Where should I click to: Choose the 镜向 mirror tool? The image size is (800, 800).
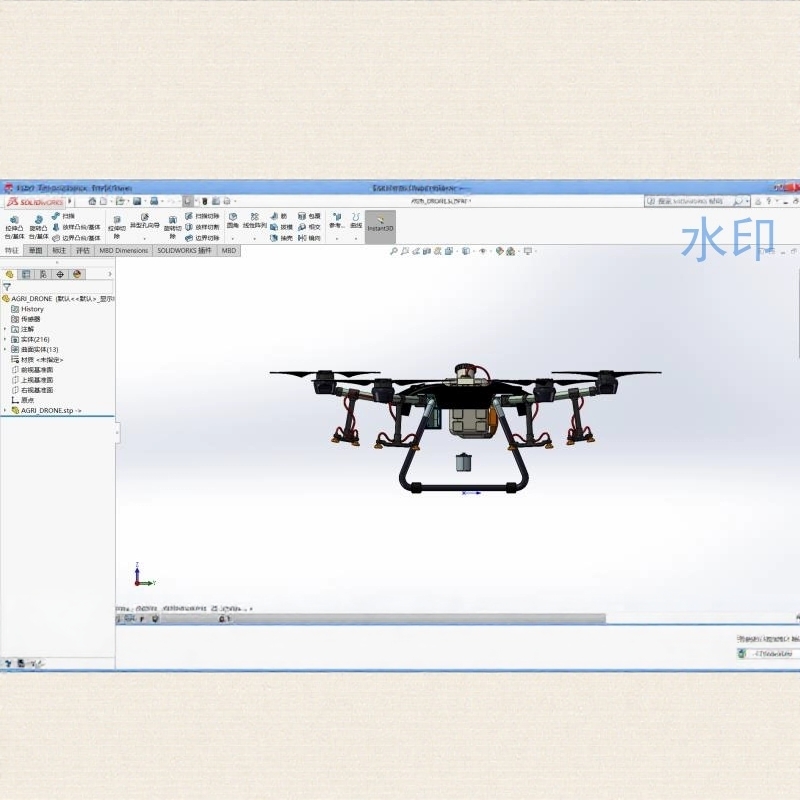coord(309,238)
